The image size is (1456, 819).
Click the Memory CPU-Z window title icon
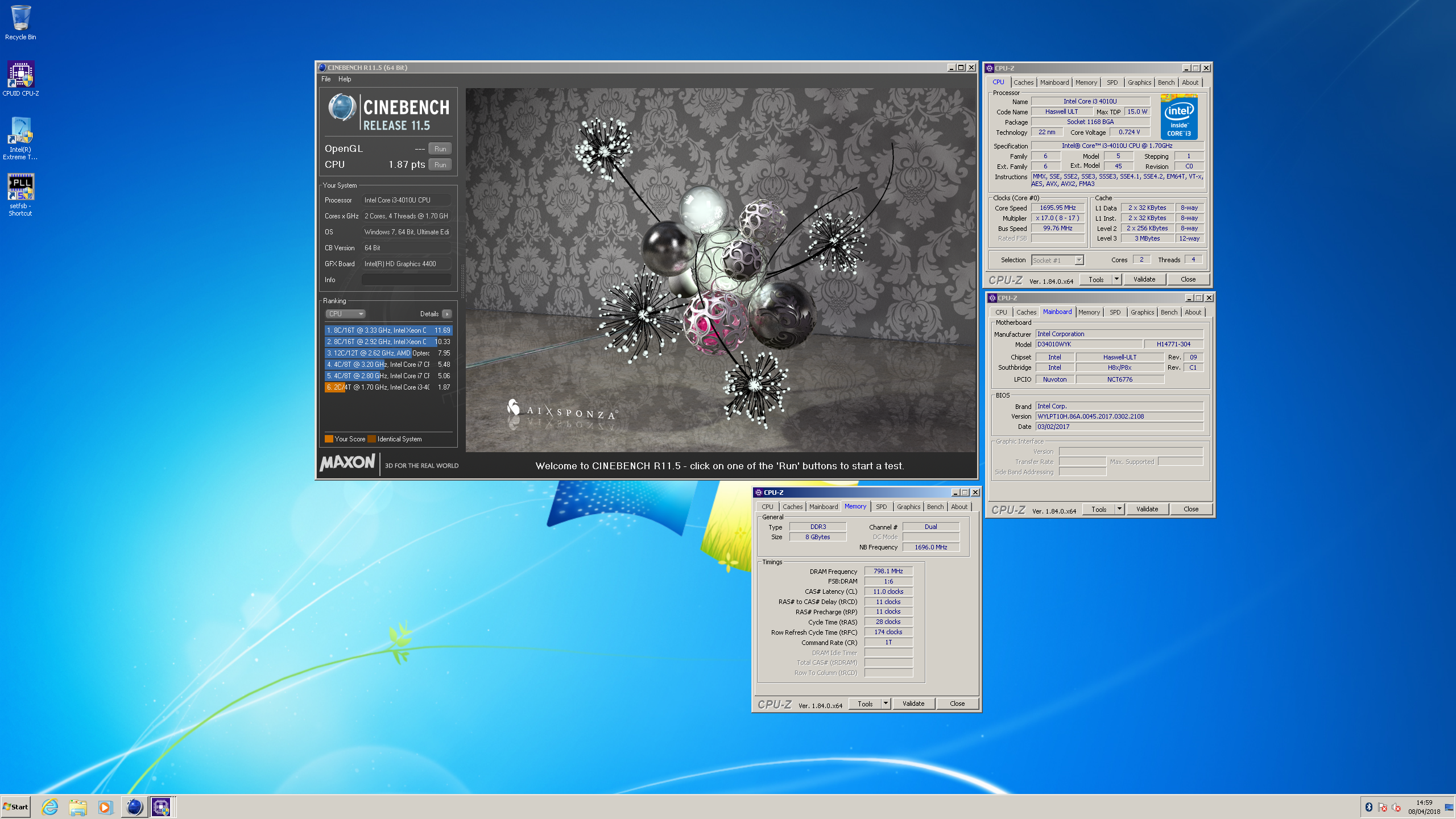tap(758, 493)
